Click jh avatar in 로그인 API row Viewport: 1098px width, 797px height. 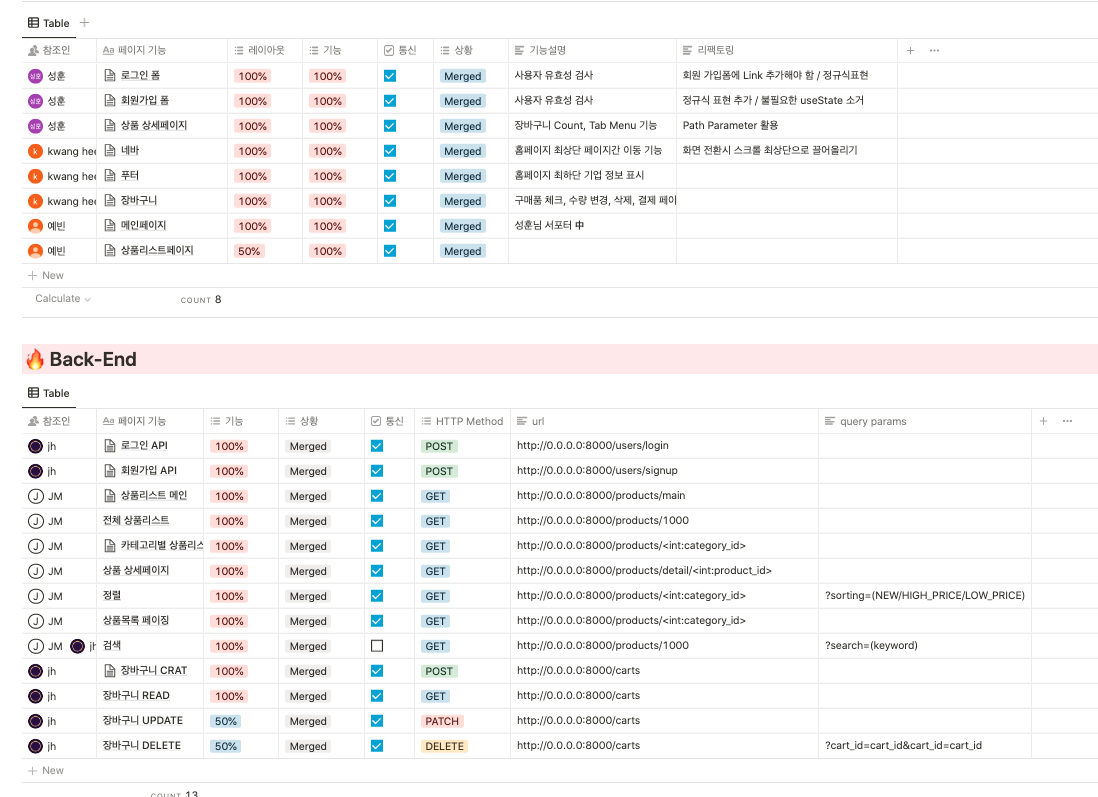pos(35,446)
